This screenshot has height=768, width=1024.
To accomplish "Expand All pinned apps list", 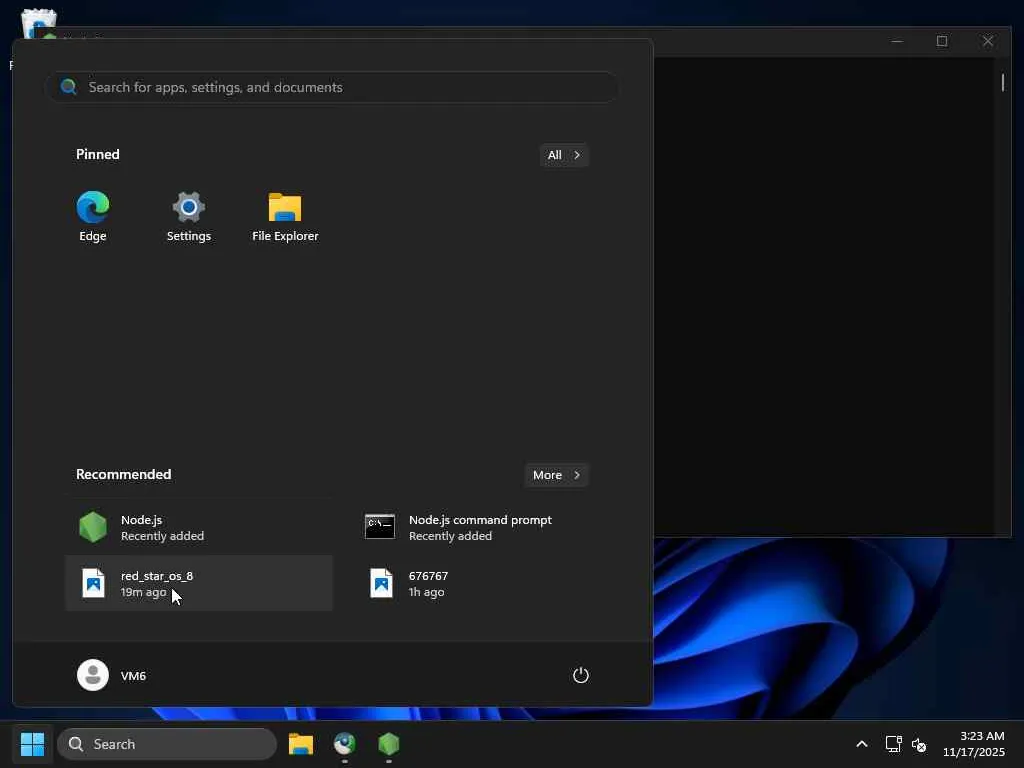I will pos(563,155).
